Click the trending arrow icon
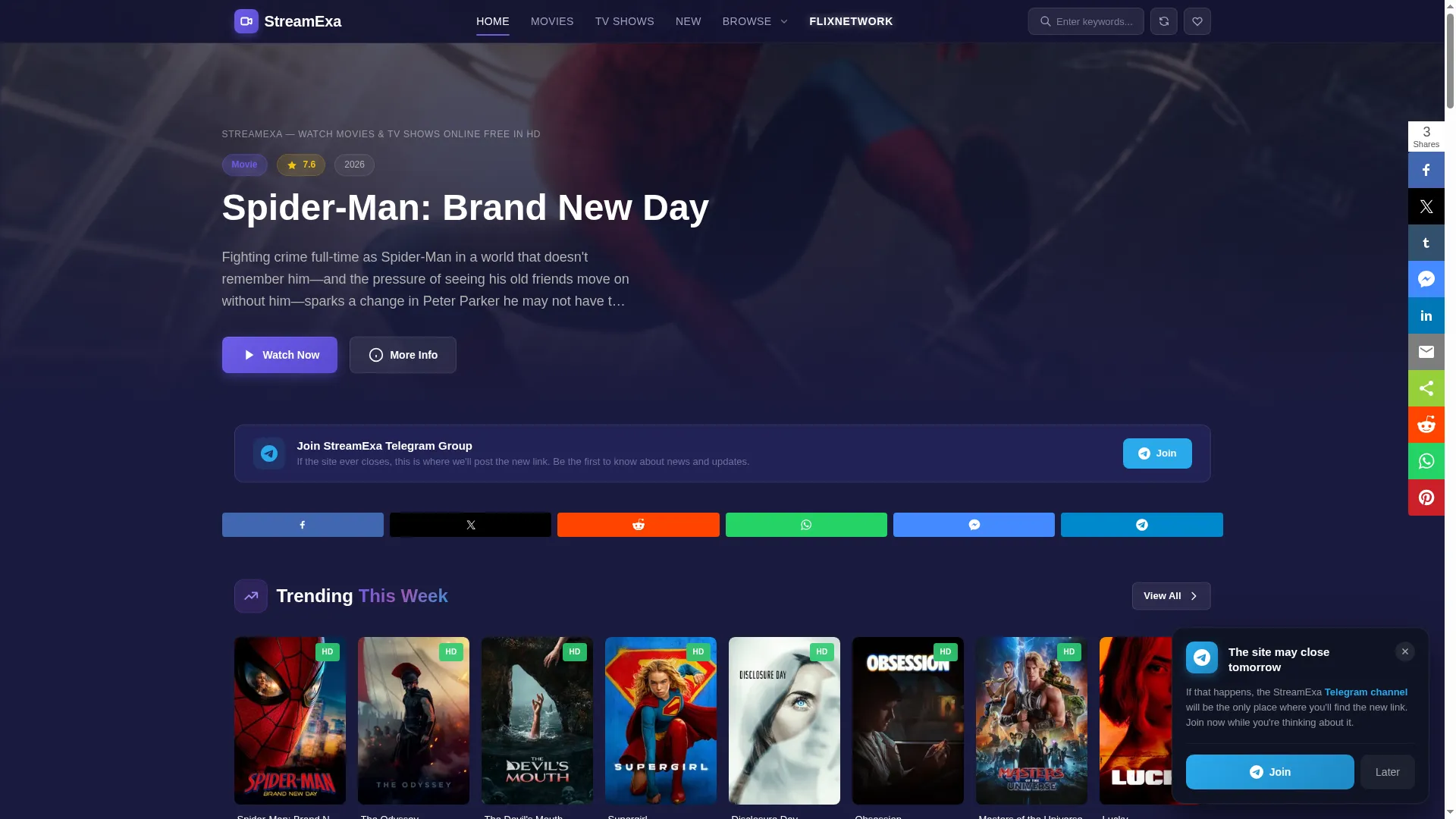Viewport: 1456px width, 819px height. [x=251, y=596]
